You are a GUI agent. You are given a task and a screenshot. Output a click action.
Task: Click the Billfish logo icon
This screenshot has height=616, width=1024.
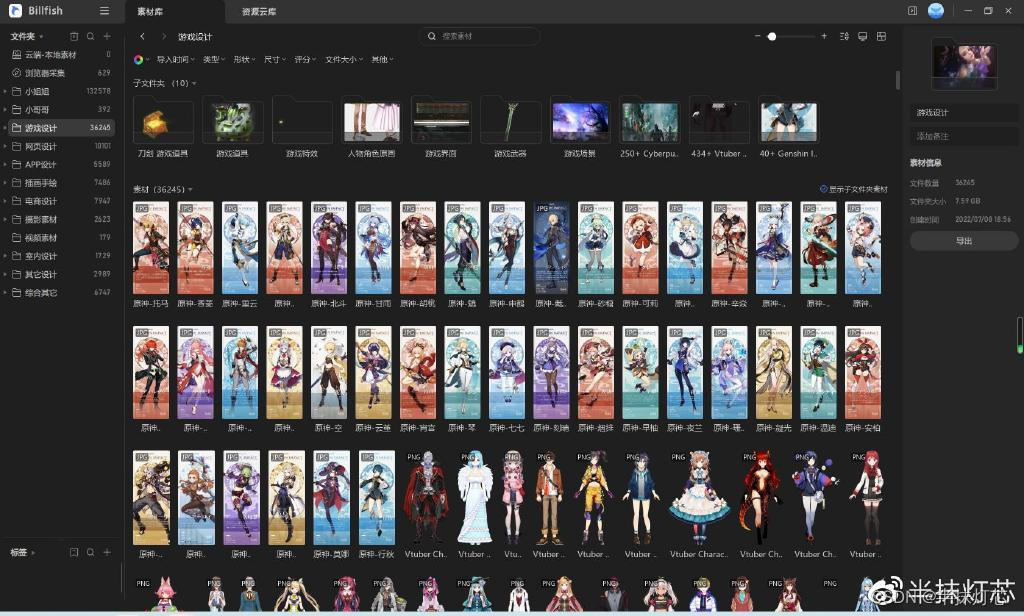point(16,10)
